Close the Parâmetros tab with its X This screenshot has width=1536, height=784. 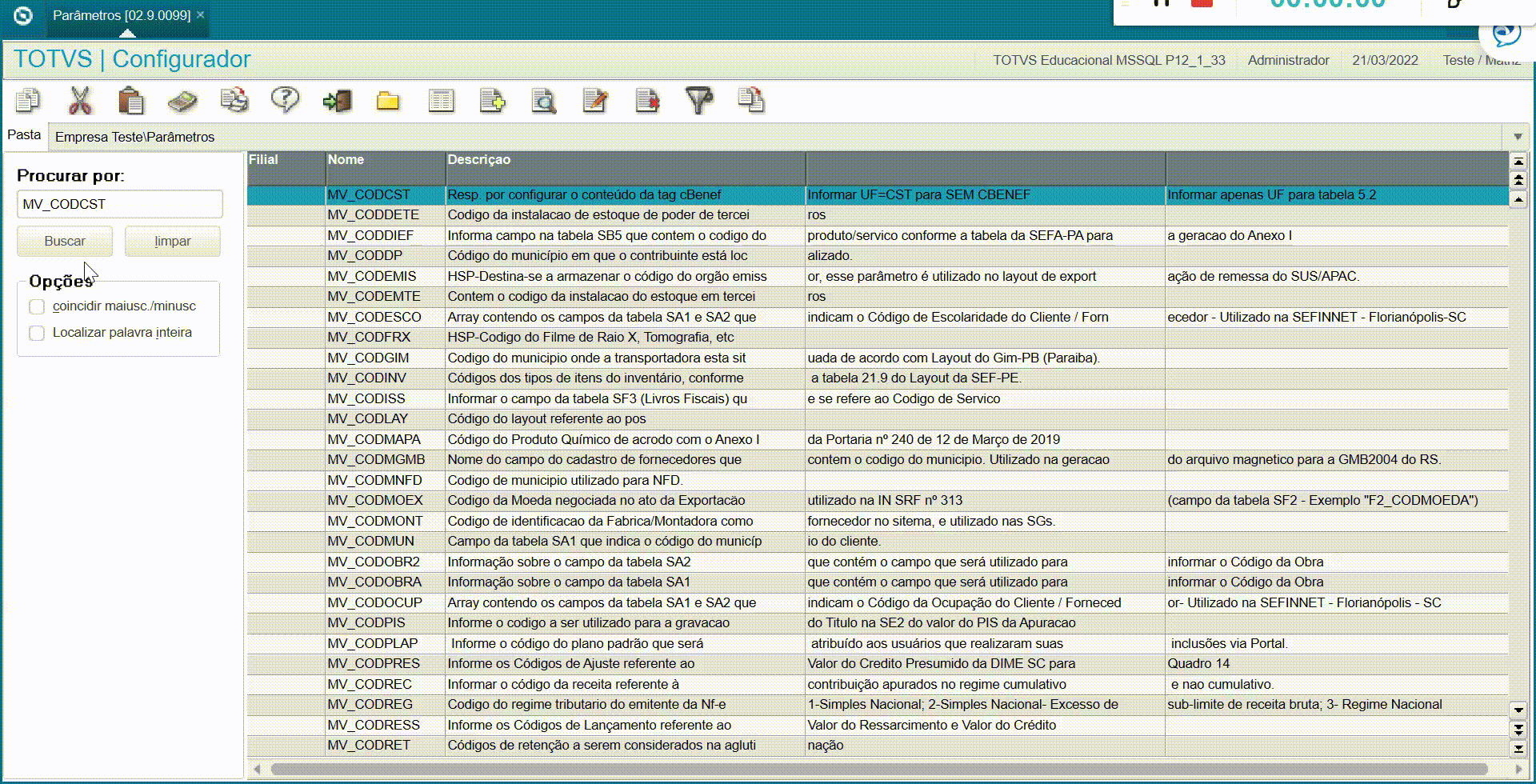coord(200,15)
